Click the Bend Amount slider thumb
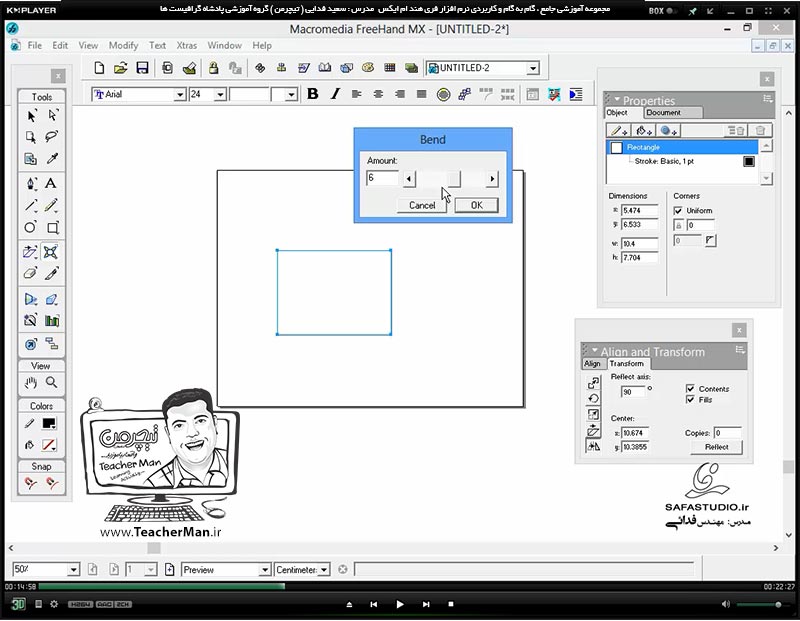The image size is (800, 621). click(454, 179)
